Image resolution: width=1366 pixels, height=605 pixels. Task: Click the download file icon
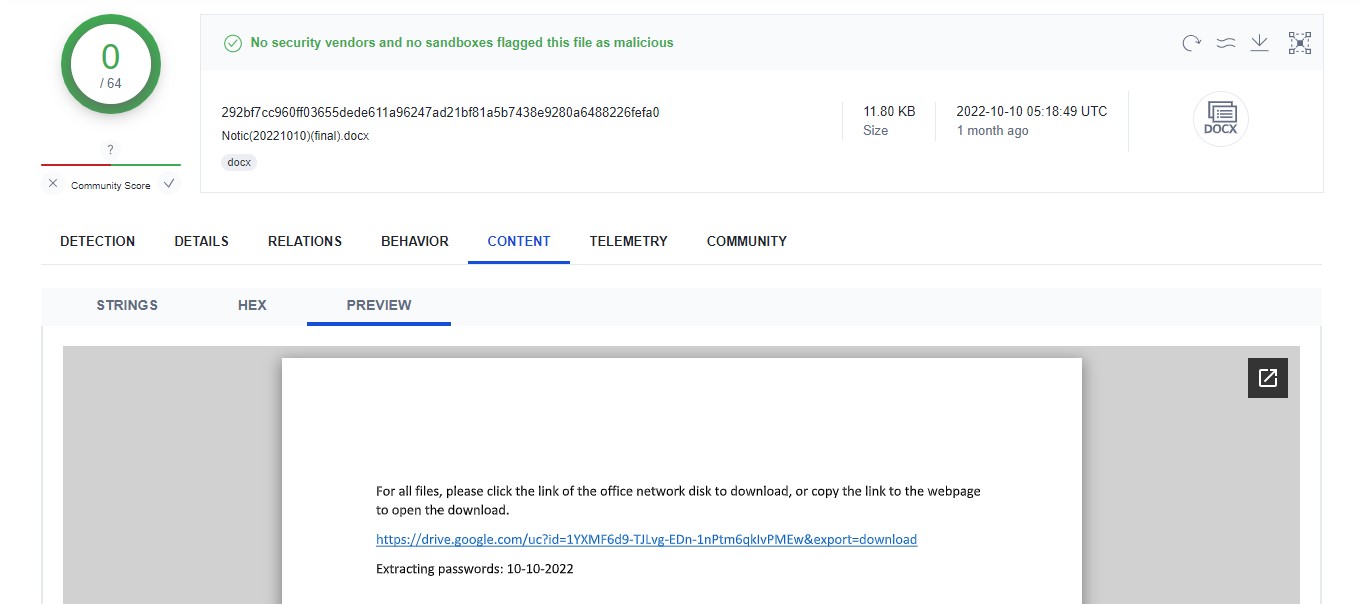point(1260,43)
